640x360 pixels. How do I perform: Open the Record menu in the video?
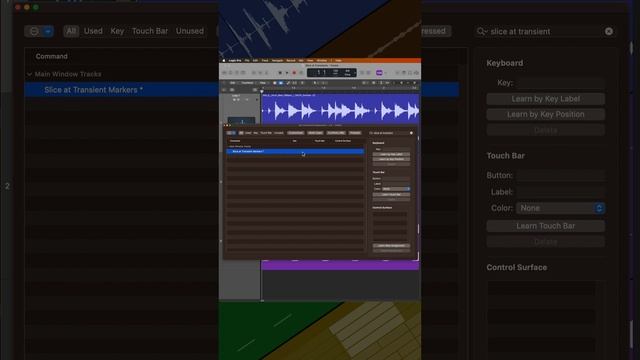[291, 60]
